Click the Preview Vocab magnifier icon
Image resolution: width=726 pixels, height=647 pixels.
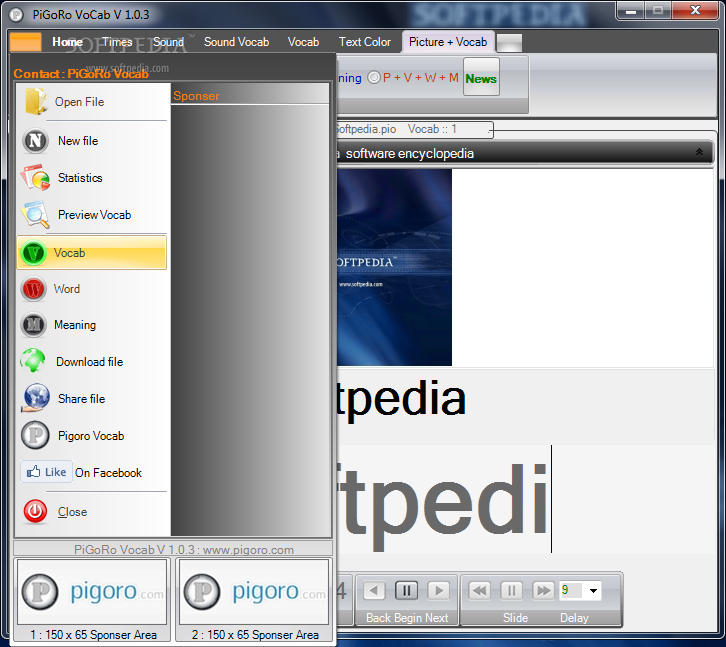pos(35,214)
